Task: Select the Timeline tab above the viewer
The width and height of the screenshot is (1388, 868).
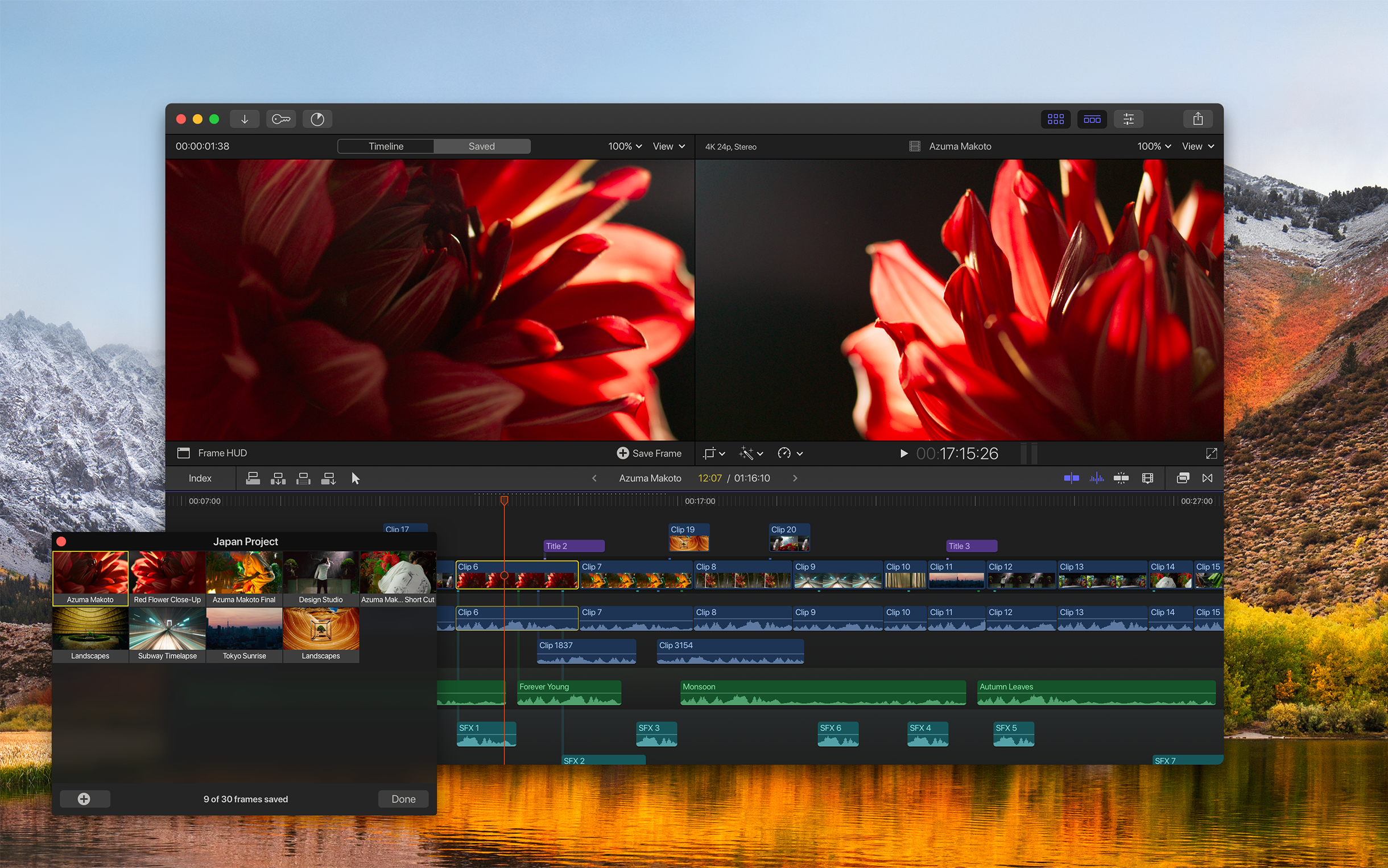Action: pos(386,146)
